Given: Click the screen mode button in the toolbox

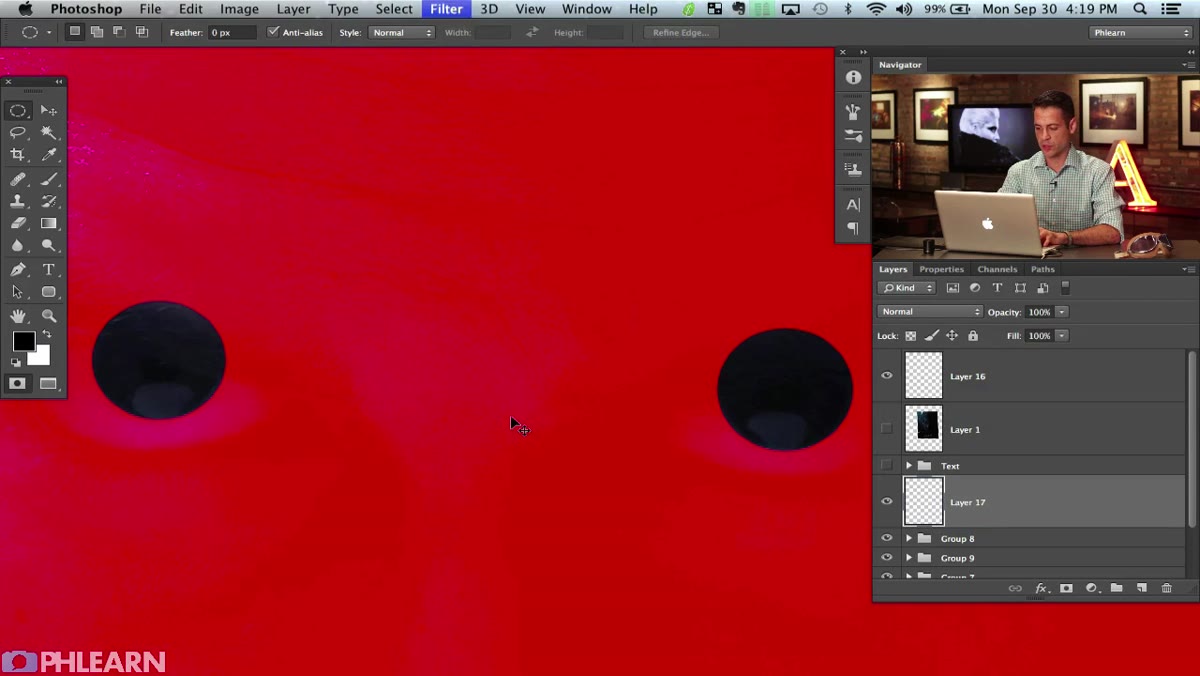Looking at the screenshot, I should click(x=48, y=383).
